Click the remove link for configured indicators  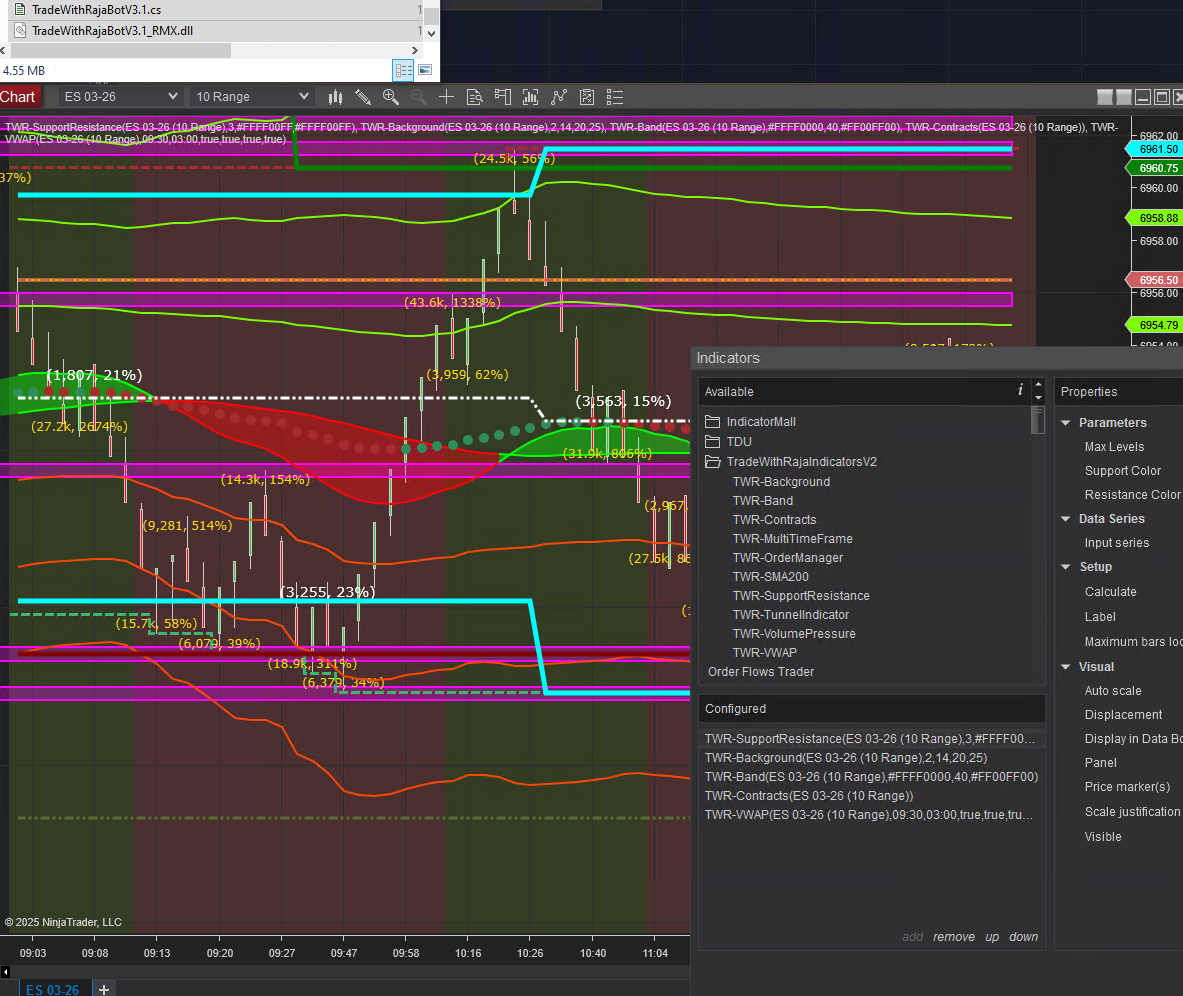(953, 937)
